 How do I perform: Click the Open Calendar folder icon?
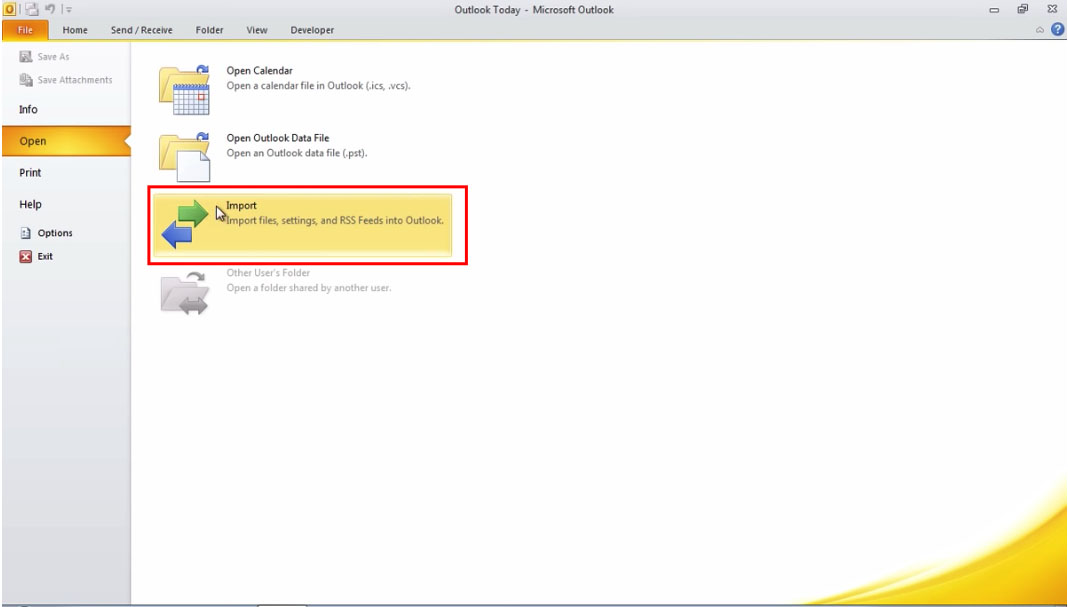click(x=185, y=91)
